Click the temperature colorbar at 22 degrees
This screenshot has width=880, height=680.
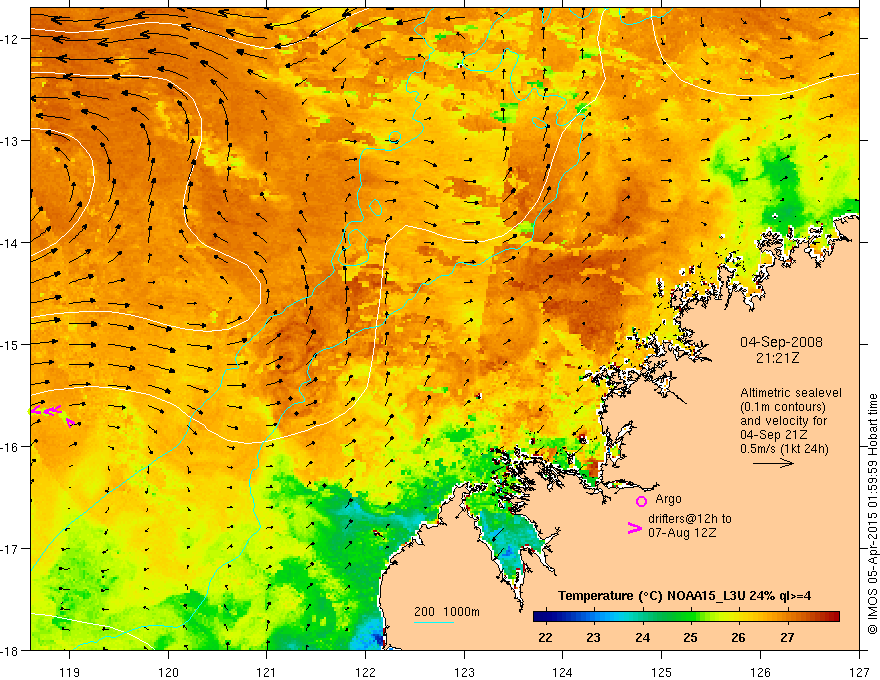pyautogui.click(x=545, y=617)
